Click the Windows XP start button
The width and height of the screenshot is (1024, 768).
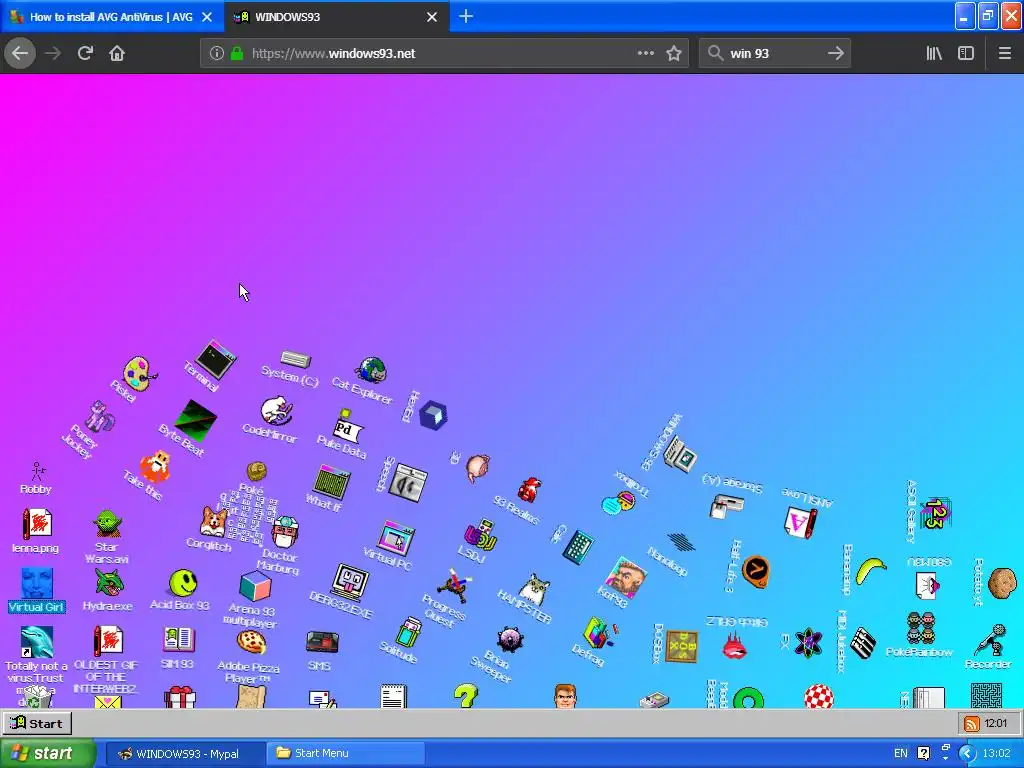(47, 753)
